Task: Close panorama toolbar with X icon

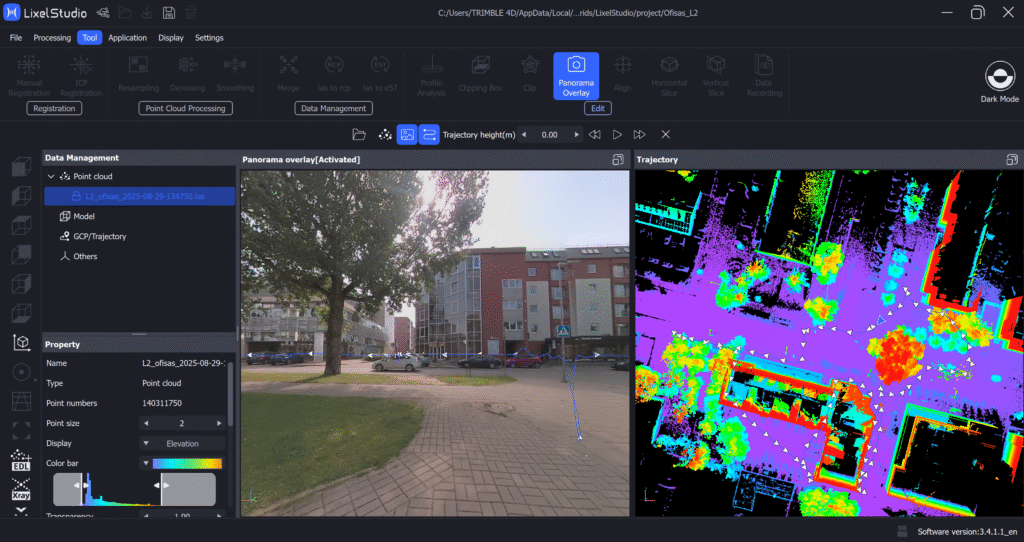Action: tap(665, 134)
